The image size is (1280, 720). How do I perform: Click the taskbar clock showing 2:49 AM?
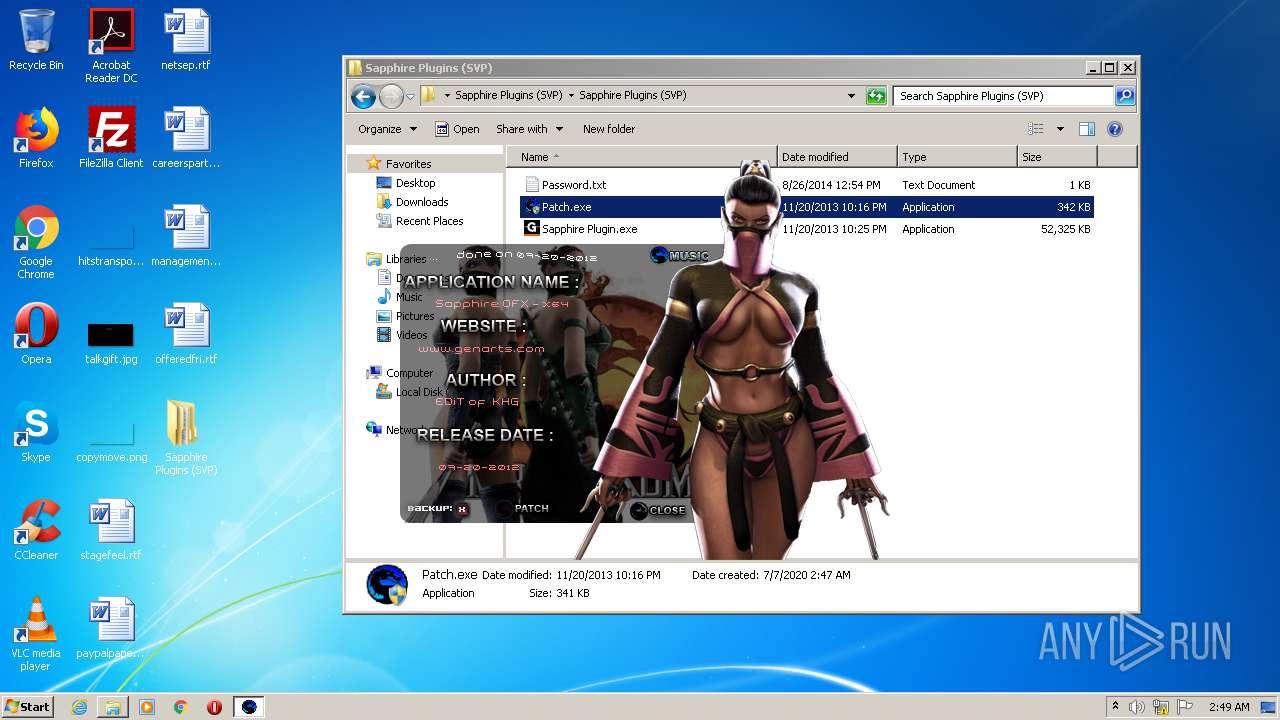(x=1229, y=707)
